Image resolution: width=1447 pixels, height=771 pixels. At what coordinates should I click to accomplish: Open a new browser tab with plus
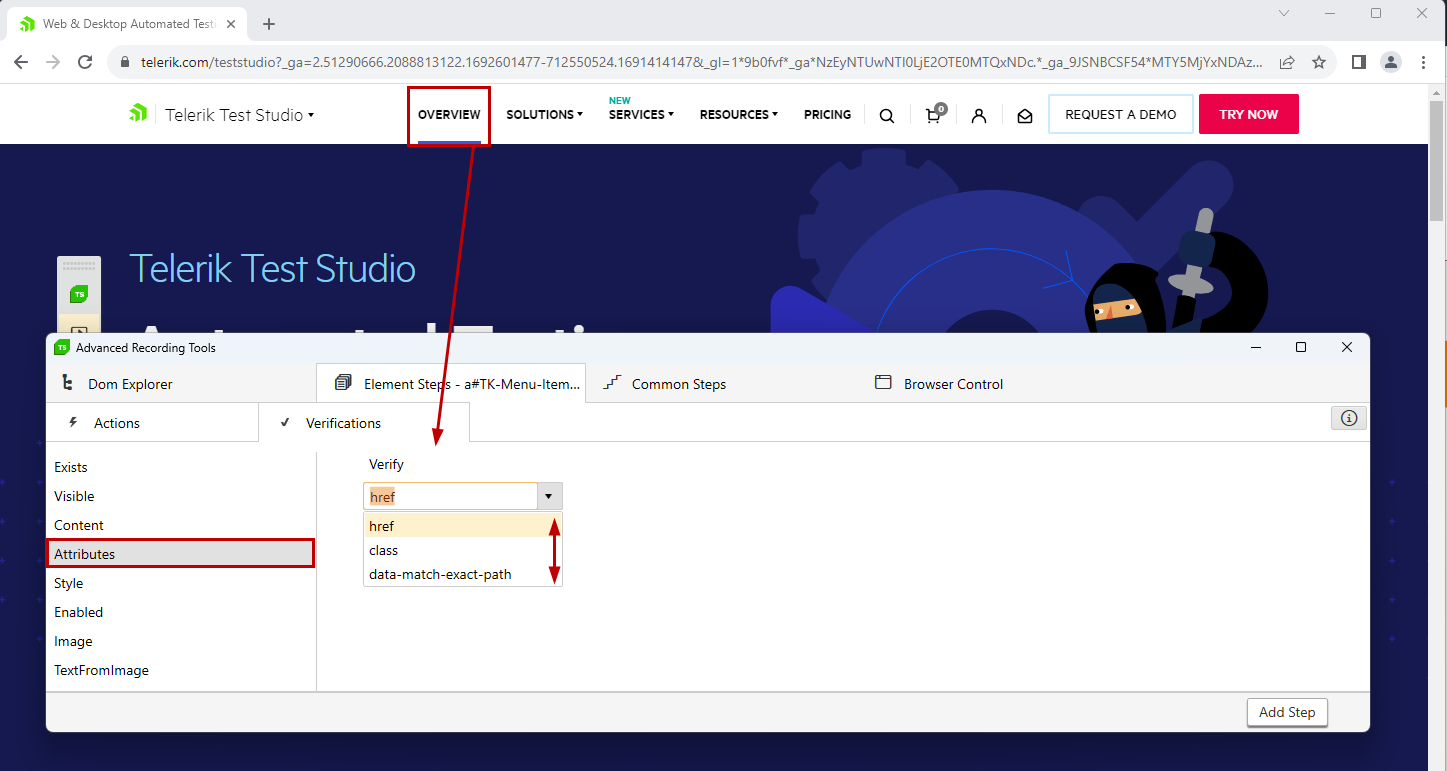[x=268, y=24]
